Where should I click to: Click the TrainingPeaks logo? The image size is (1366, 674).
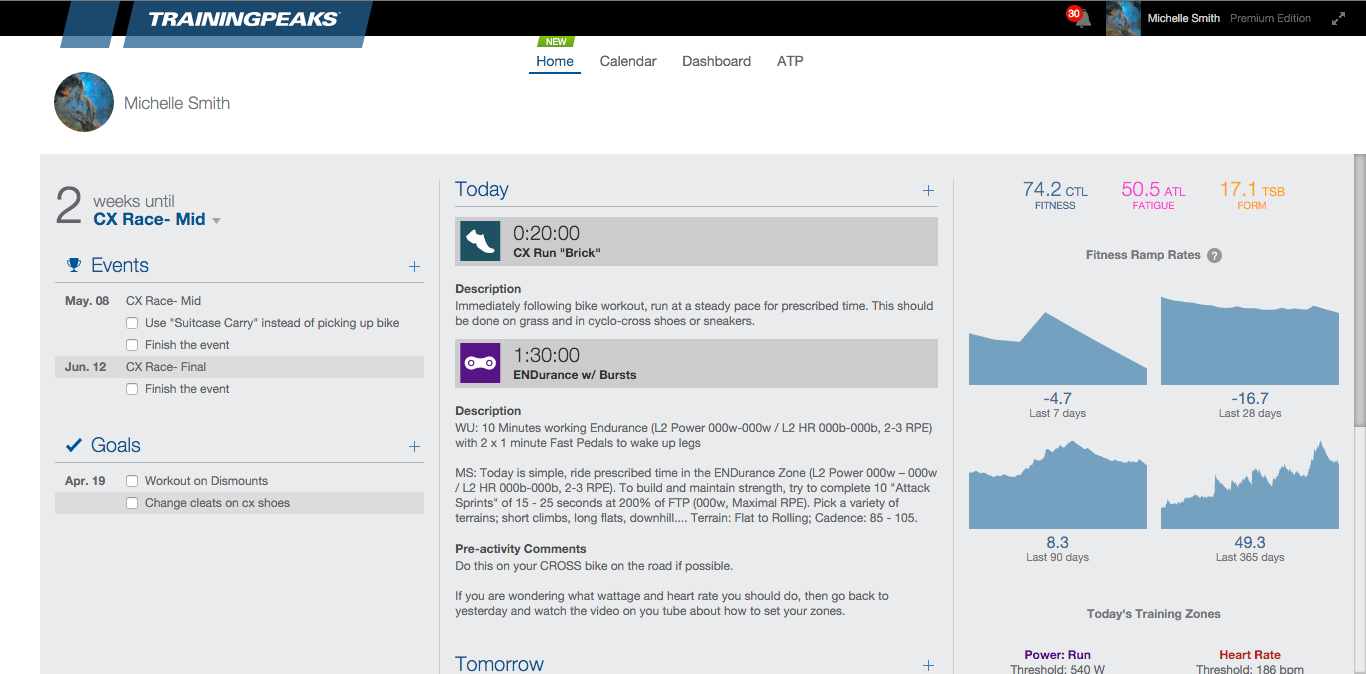pyautogui.click(x=243, y=19)
